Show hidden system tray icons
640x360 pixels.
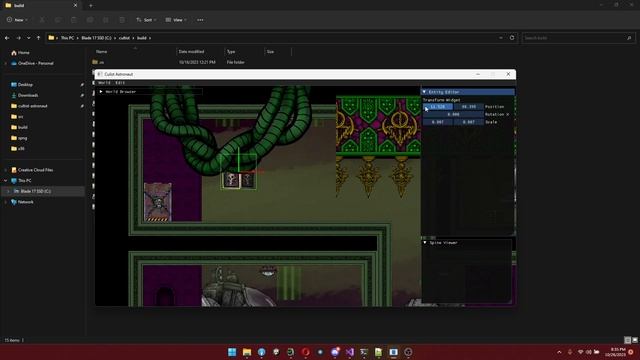click(x=559, y=352)
